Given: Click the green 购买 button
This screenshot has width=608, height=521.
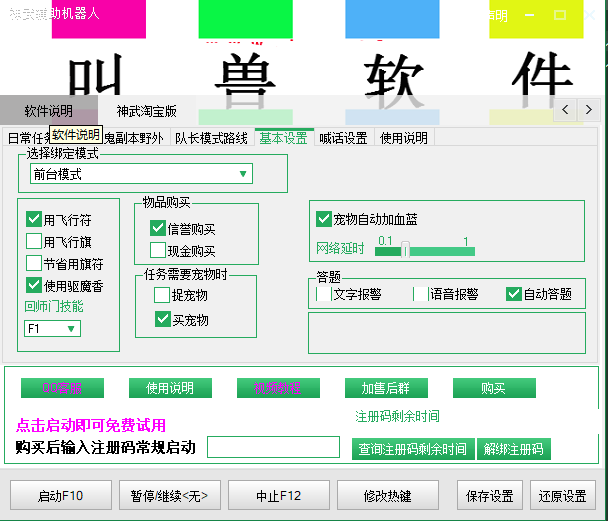Looking at the screenshot, I should (494, 388).
